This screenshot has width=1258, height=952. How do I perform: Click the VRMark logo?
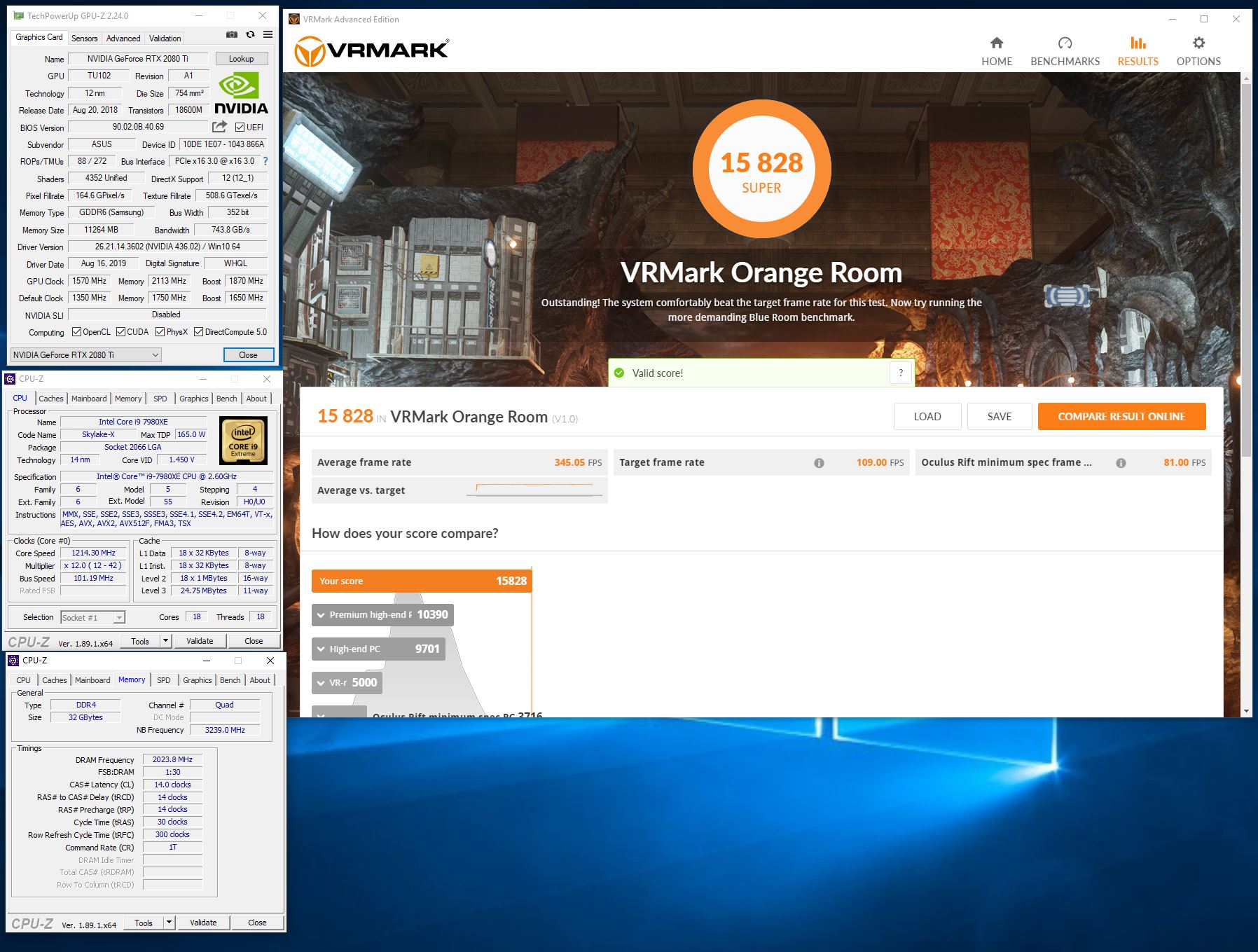371,51
